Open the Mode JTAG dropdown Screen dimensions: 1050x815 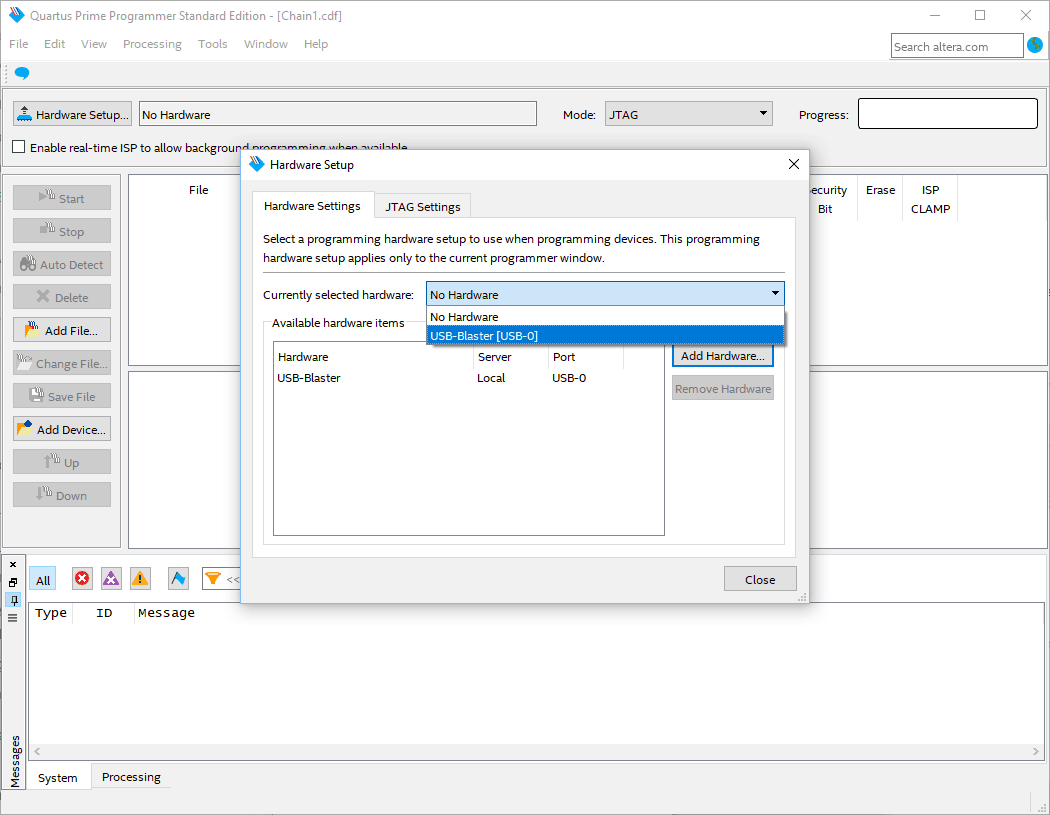[689, 115]
